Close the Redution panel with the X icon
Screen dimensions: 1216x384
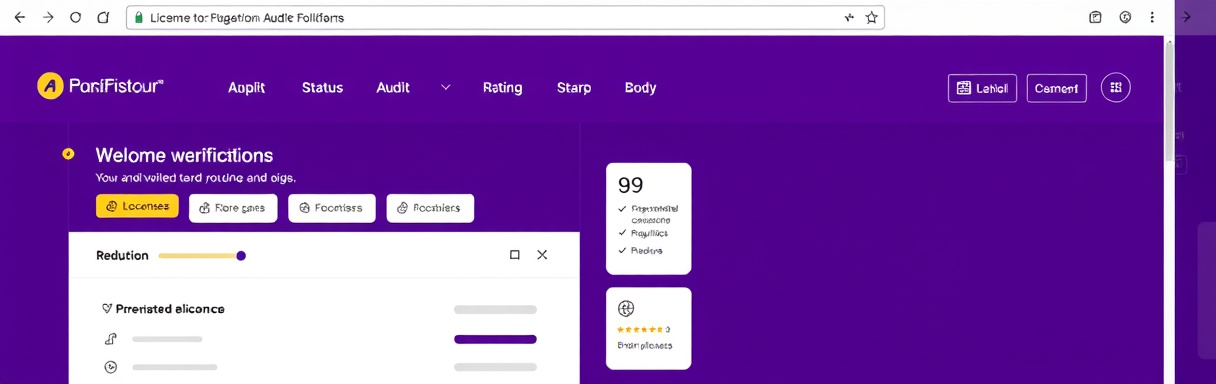pos(542,255)
